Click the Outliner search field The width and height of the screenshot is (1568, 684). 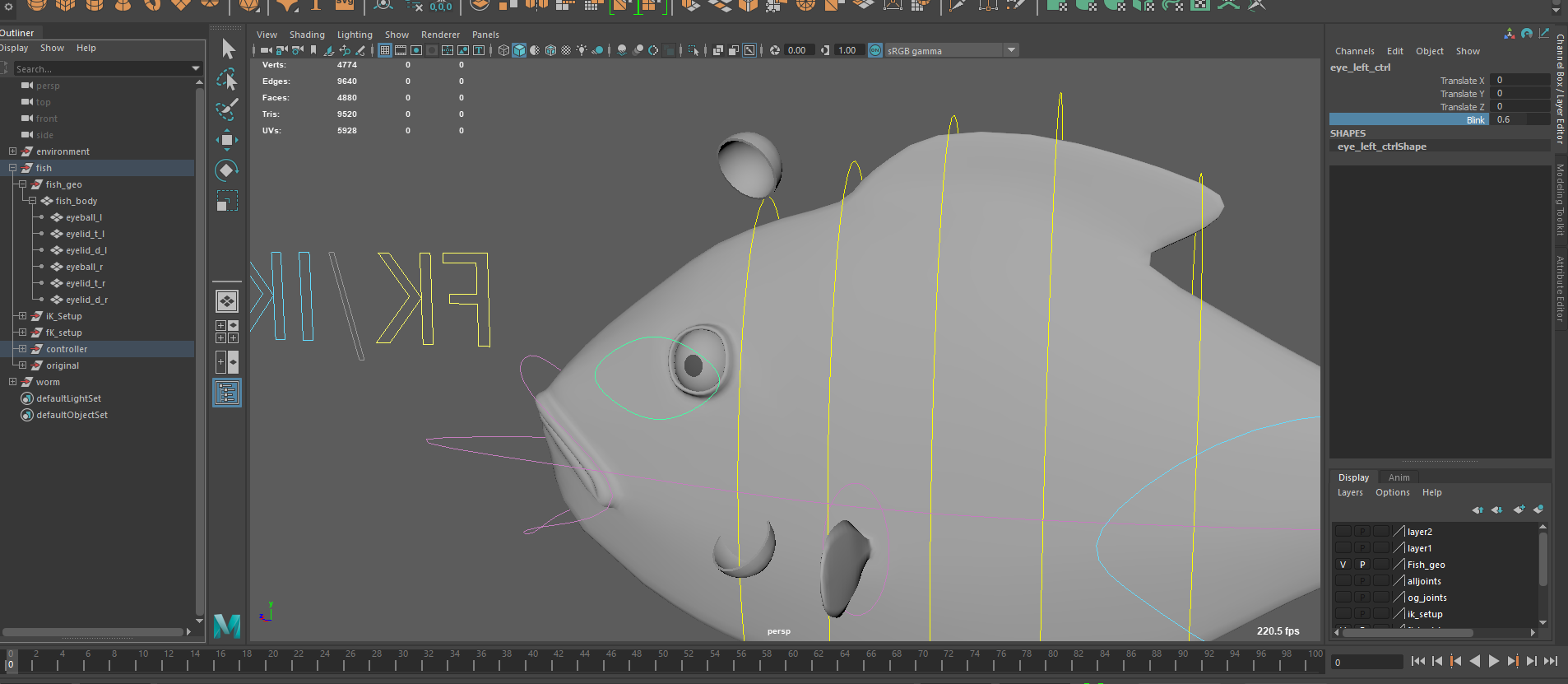click(103, 68)
